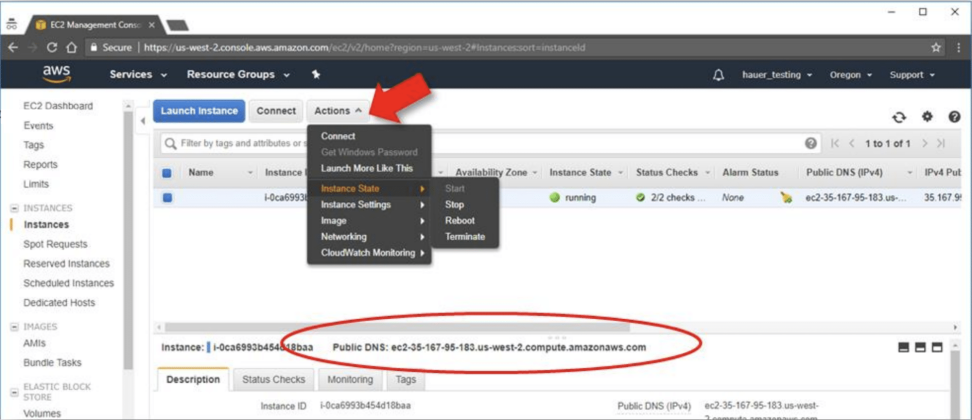Expand the Instance Settings submenu
Viewport: 972px width, 420px height.
click(369, 204)
